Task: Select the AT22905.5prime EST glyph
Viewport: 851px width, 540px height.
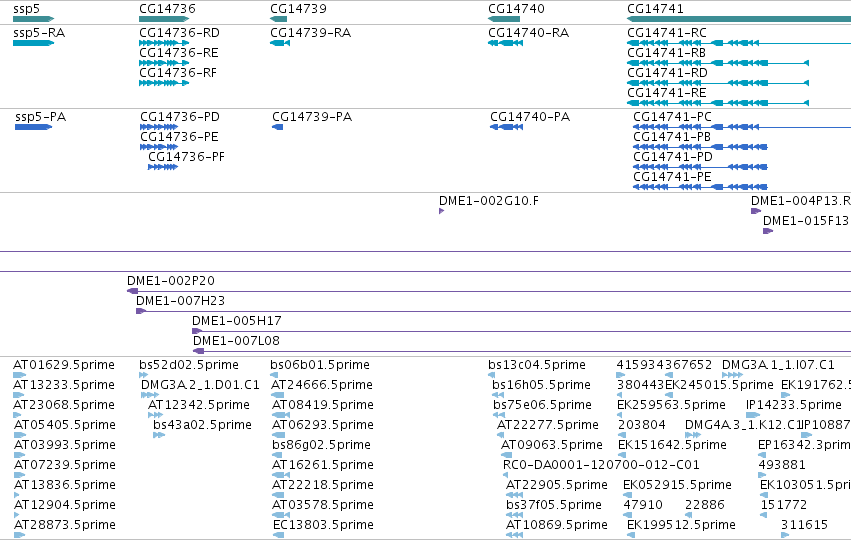Action: (515, 495)
